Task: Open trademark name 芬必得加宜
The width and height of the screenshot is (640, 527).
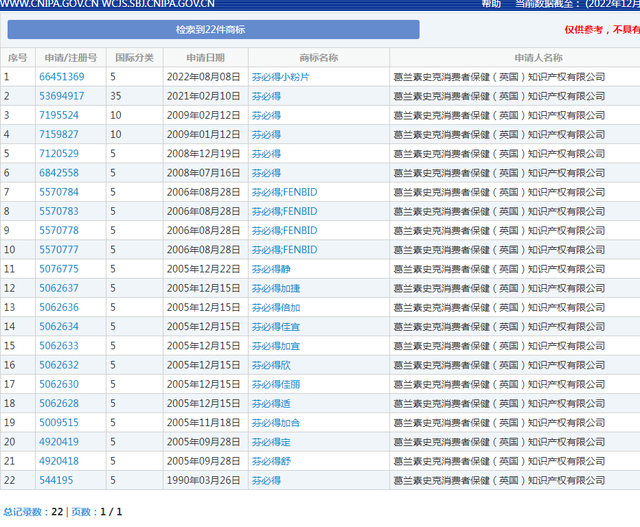Action: click(276, 346)
